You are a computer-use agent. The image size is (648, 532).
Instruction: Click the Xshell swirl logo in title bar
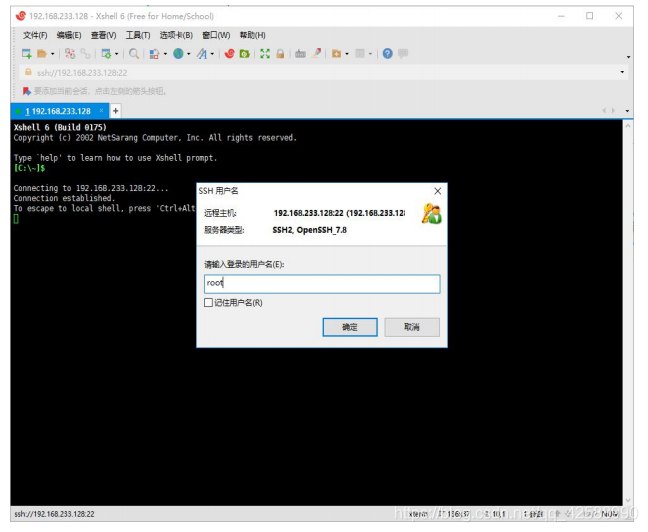pos(20,16)
